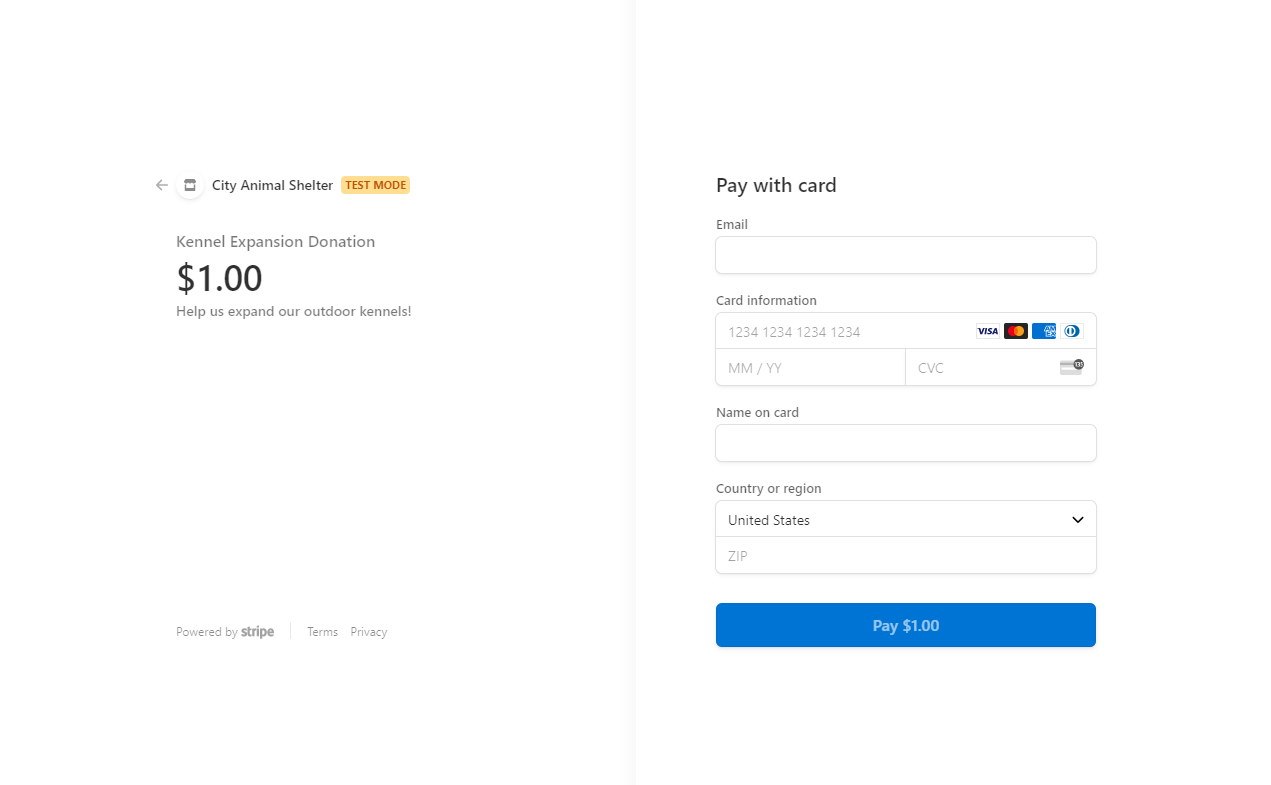Click the American Express logo

[x=1044, y=331]
